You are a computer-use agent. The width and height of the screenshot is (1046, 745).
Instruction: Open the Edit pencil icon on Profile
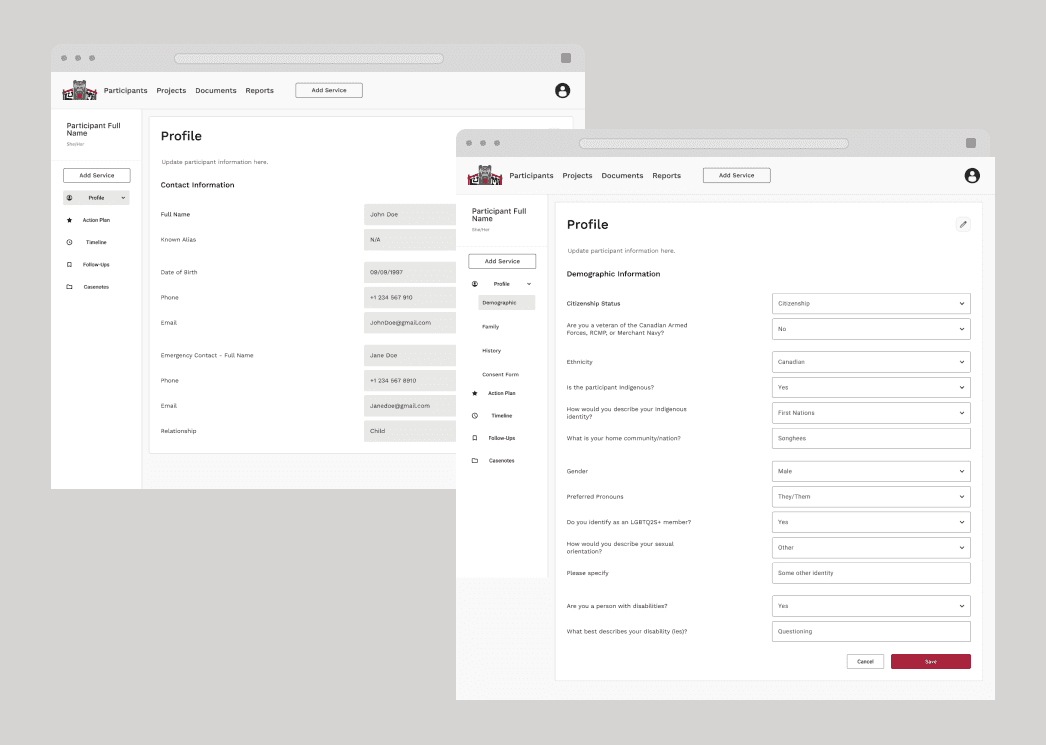(x=963, y=224)
